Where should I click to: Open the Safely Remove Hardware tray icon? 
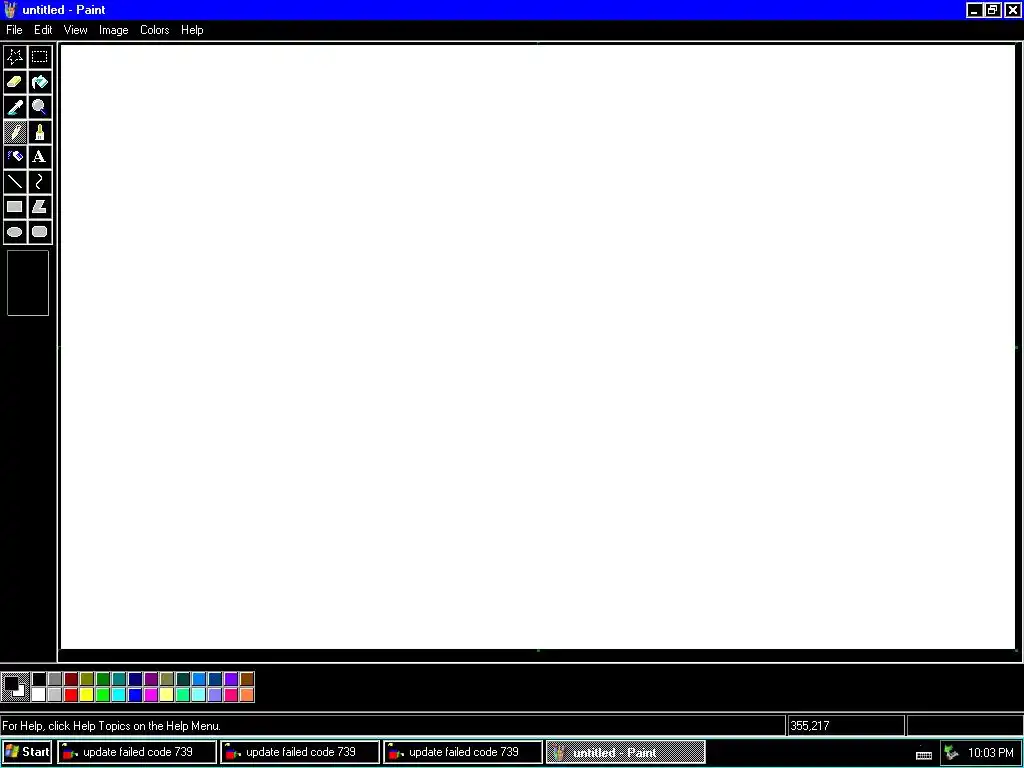pyautogui.click(x=952, y=753)
